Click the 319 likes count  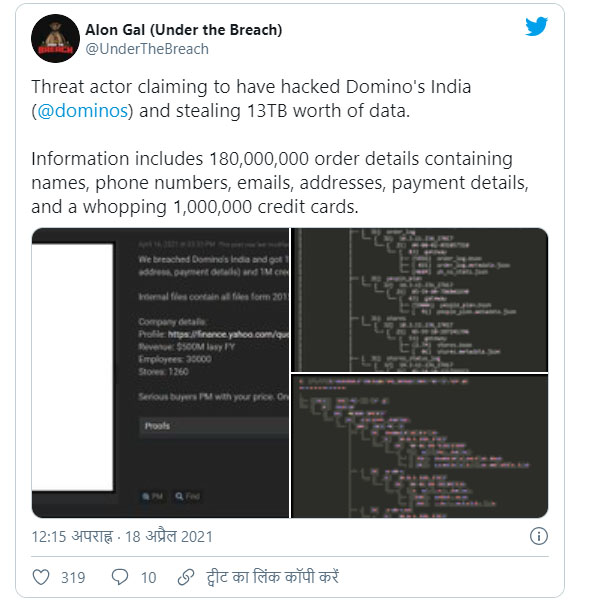coord(73,578)
